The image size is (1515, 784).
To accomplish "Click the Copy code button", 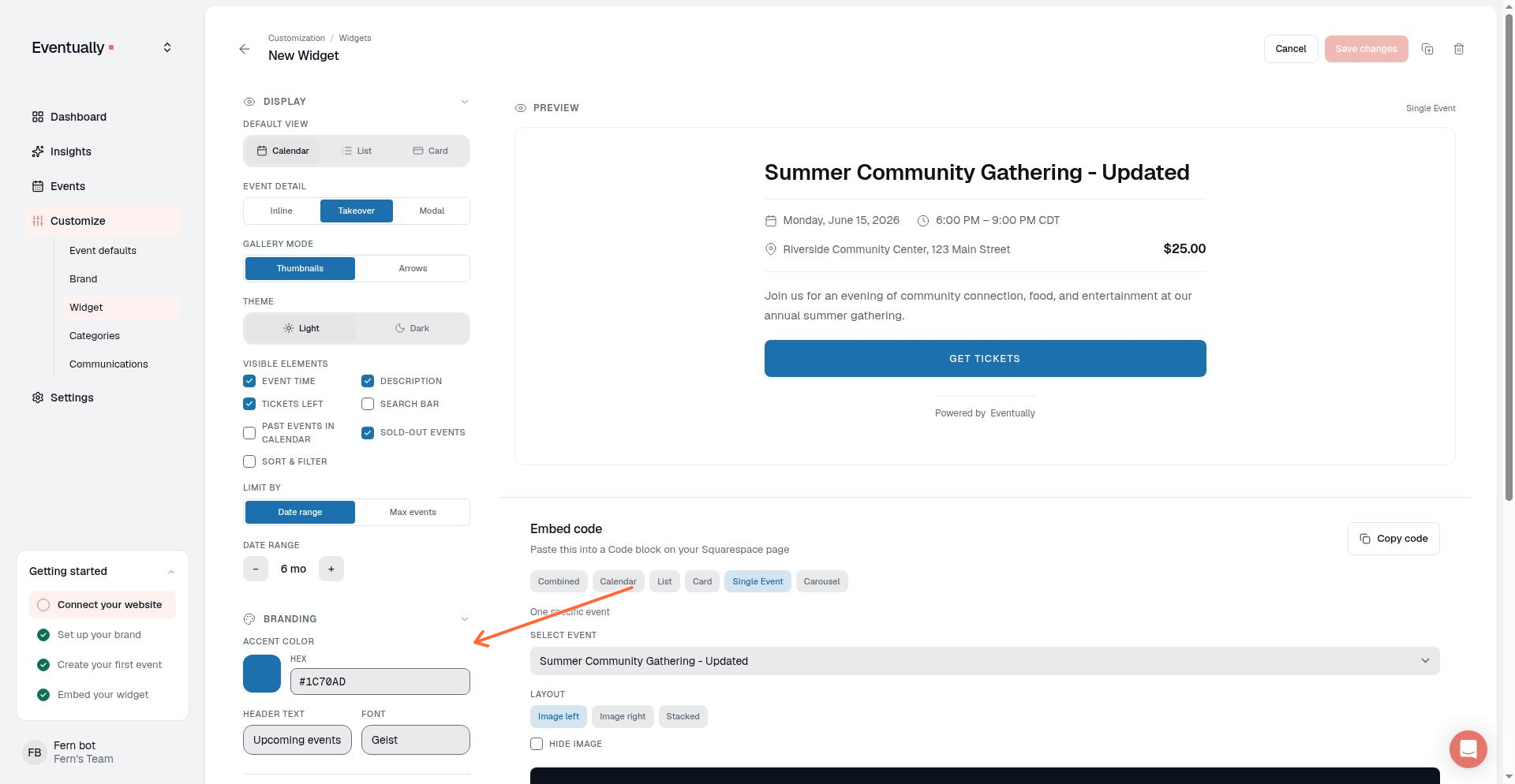I will [x=1393, y=539].
